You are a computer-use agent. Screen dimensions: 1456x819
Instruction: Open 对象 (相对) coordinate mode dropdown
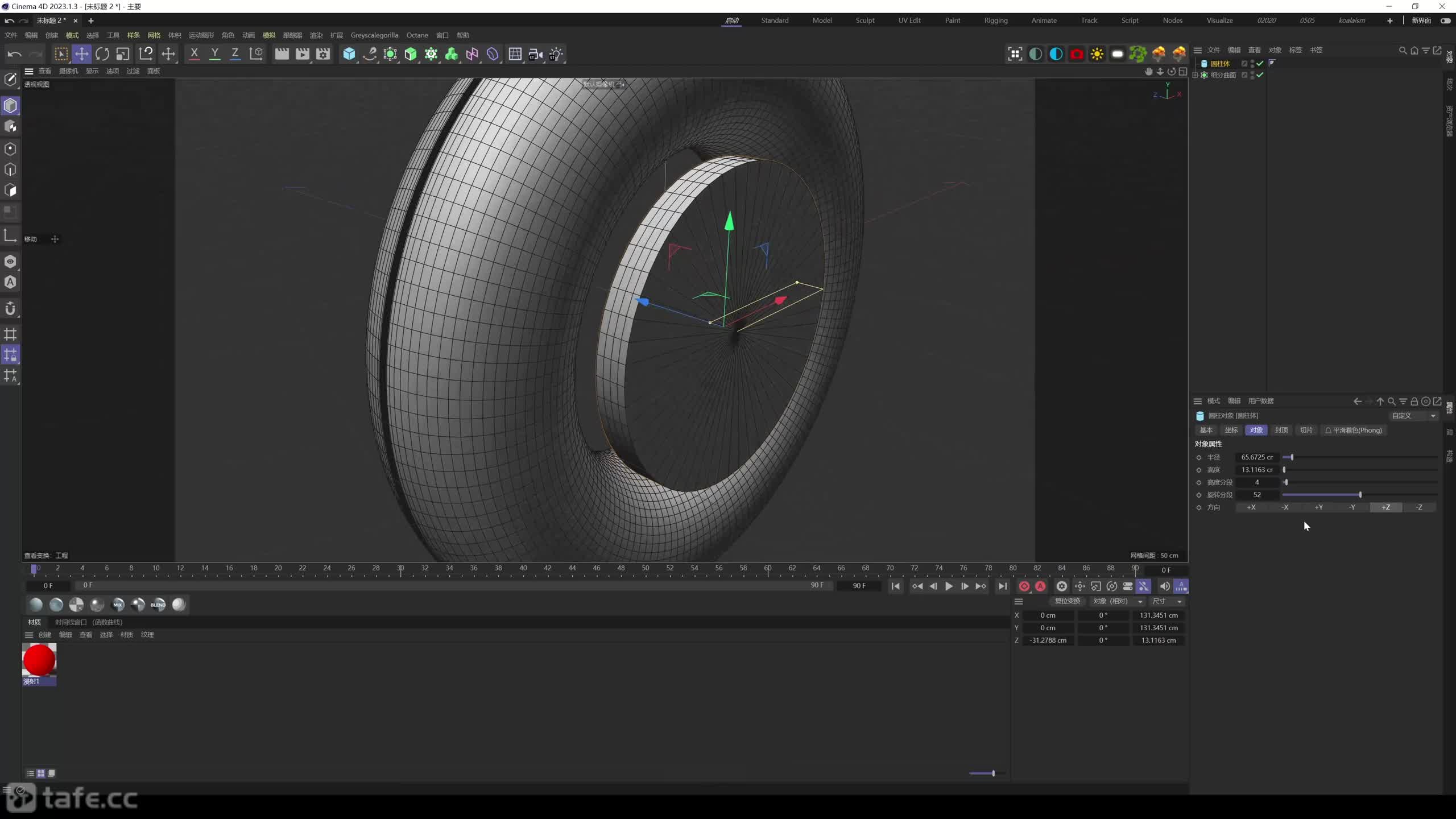point(1117,601)
